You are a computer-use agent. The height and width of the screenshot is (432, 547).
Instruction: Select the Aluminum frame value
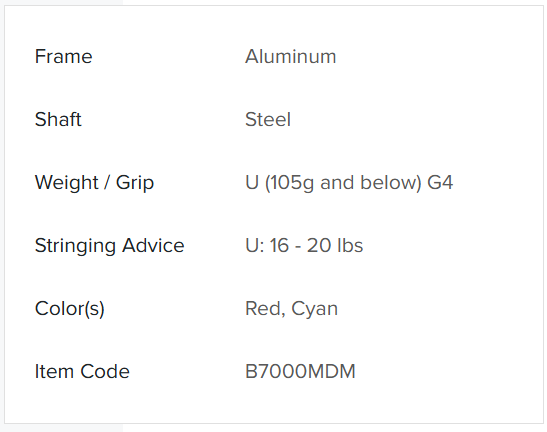pos(291,57)
